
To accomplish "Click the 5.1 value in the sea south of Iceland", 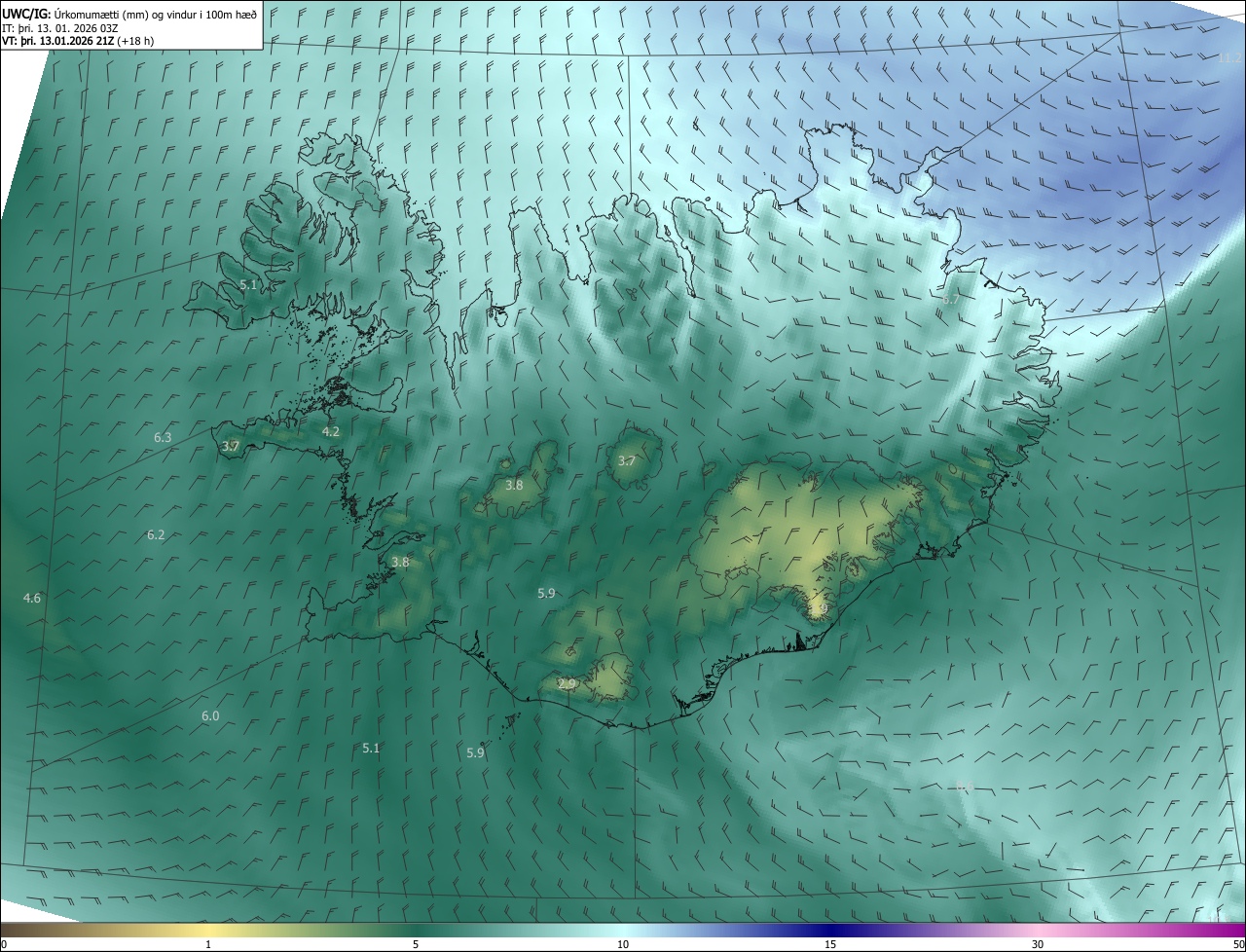I will (371, 749).
